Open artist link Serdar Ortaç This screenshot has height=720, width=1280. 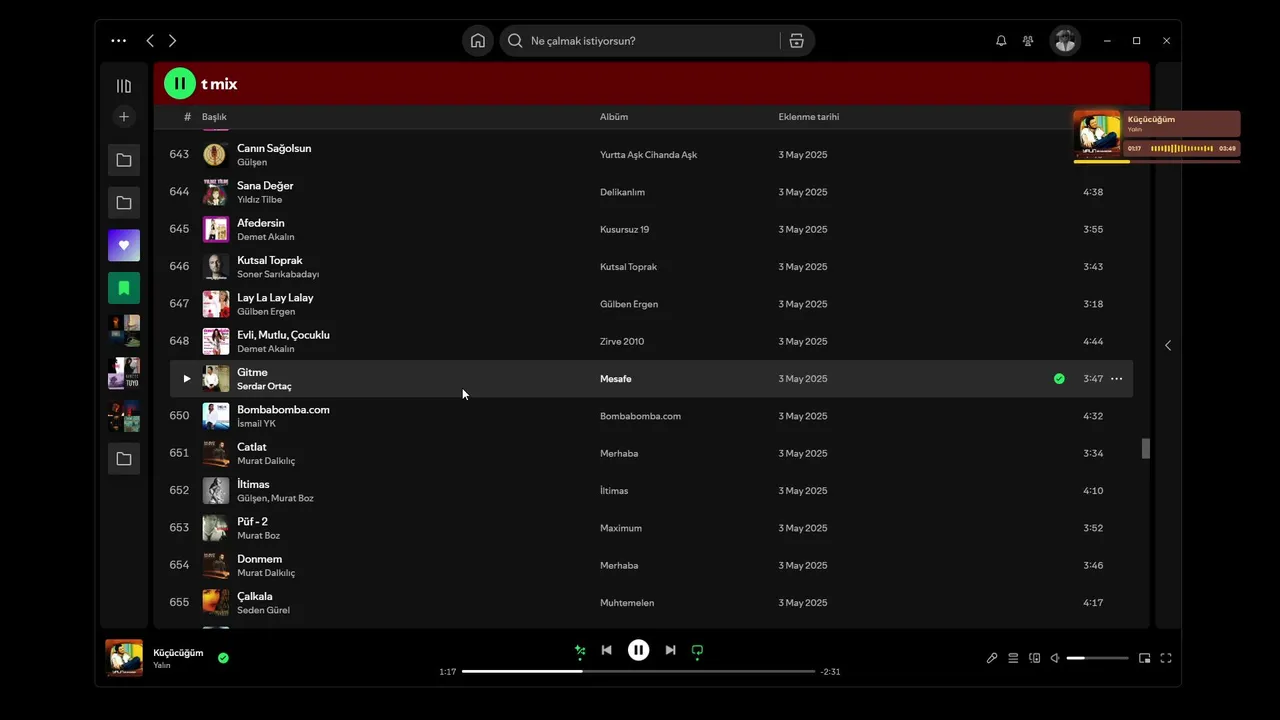click(x=264, y=386)
